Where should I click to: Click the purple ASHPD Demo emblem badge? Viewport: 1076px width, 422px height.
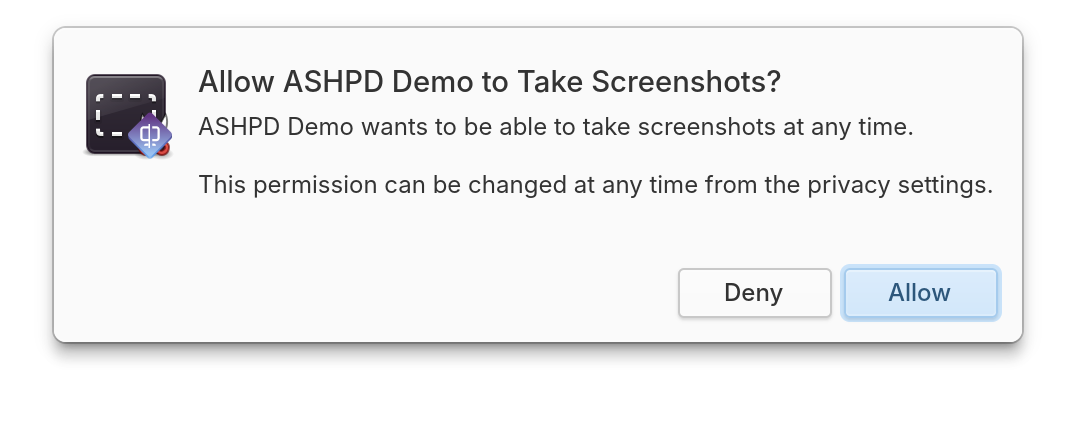[x=150, y=134]
